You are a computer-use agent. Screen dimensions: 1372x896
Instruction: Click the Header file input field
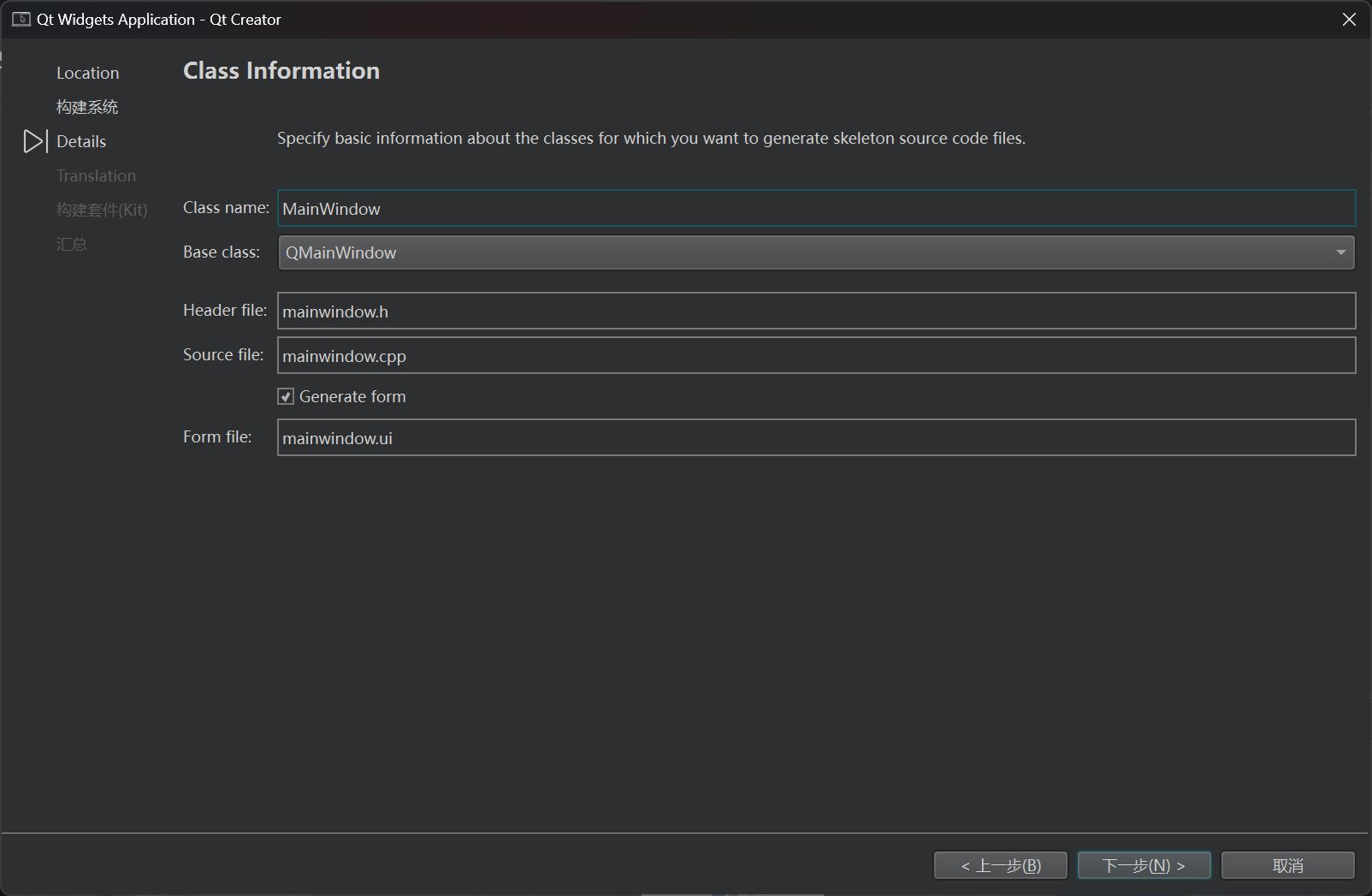click(816, 311)
